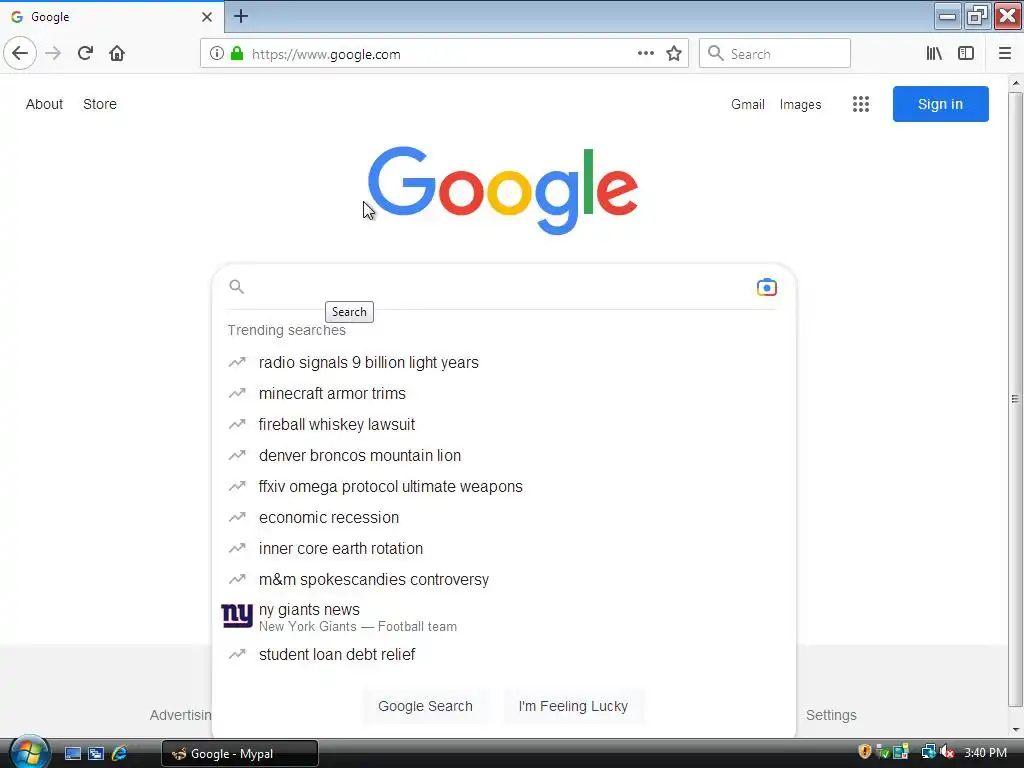Show site information icon in address bar
Image resolution: width=1024 pixels, height=768 pixels.
pyautogui.click(x=217, y=54)
